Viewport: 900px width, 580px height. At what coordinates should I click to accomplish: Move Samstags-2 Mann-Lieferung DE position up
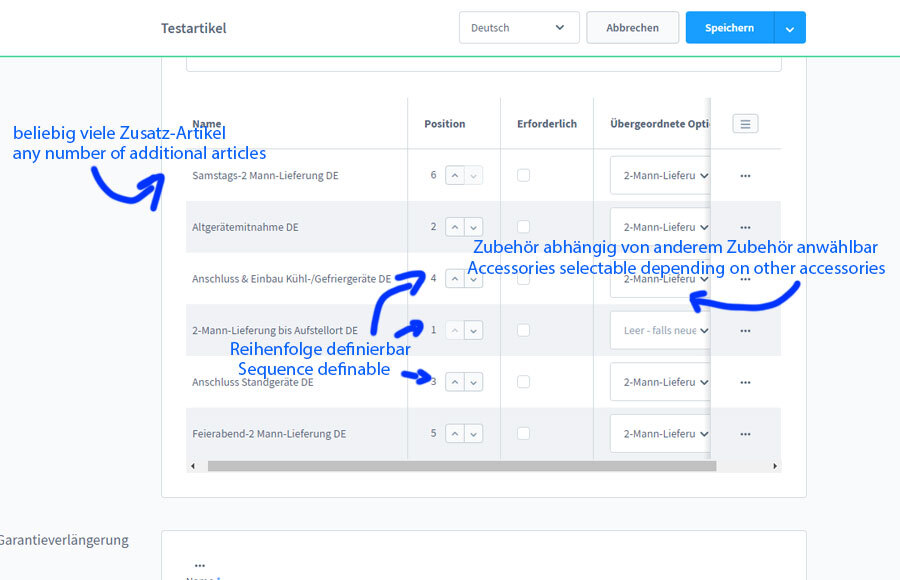tap(455, 175)
